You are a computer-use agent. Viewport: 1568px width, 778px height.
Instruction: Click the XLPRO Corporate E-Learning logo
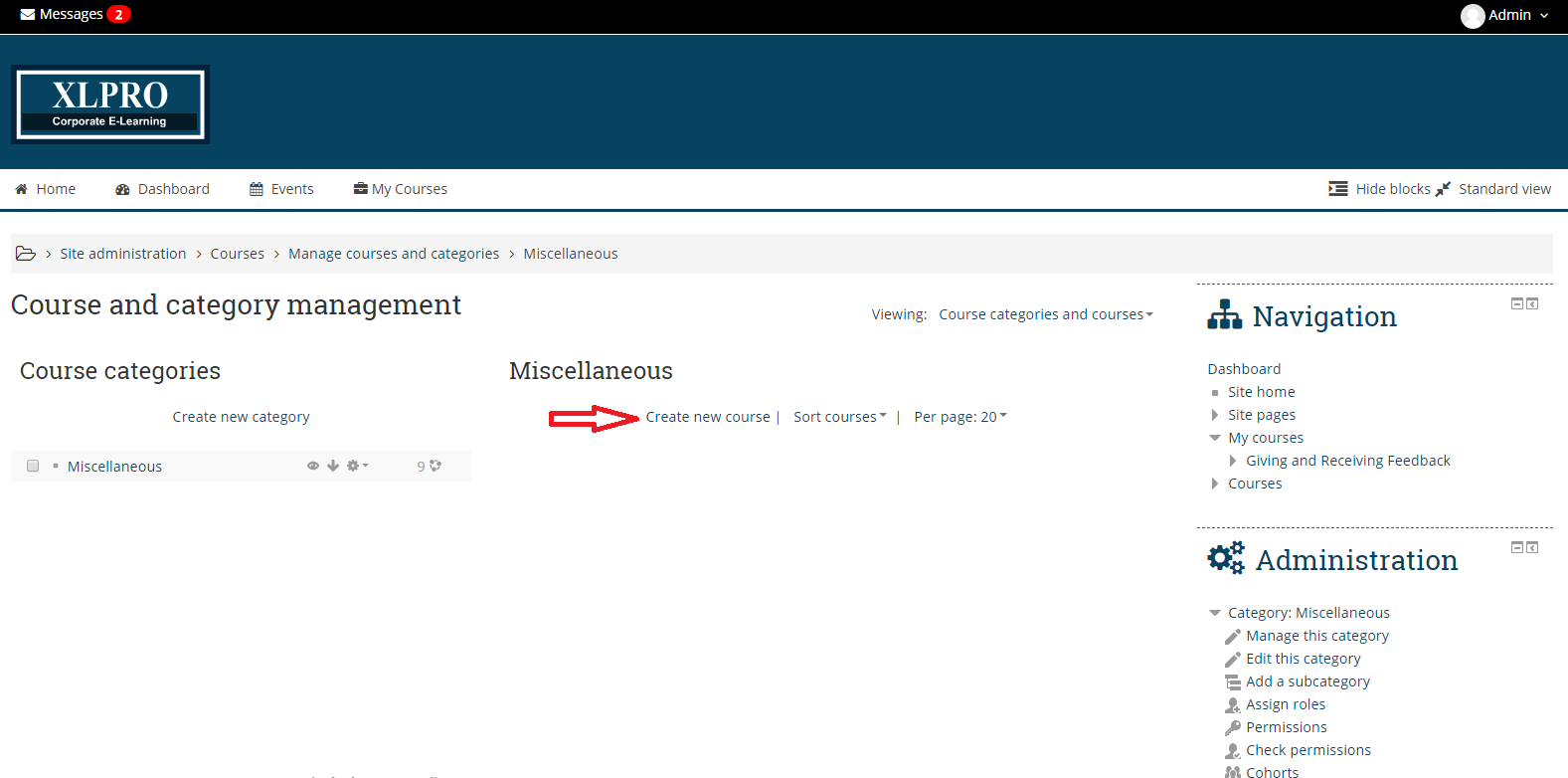coord(110,104)
